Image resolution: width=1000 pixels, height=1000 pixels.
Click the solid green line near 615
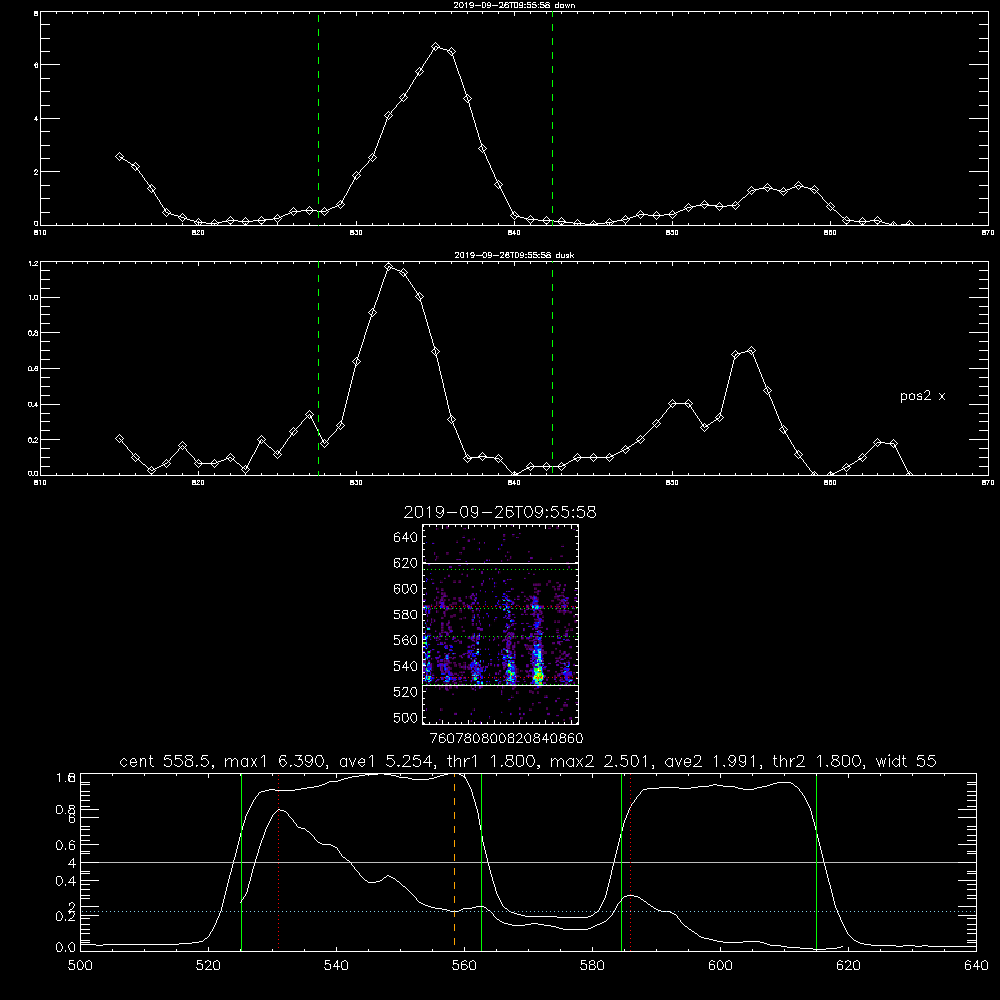816,861
